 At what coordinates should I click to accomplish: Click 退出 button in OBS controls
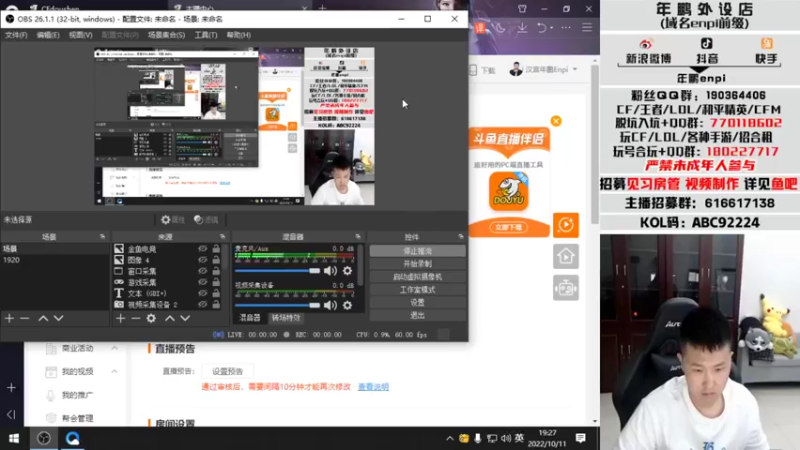tap(417, 315)
